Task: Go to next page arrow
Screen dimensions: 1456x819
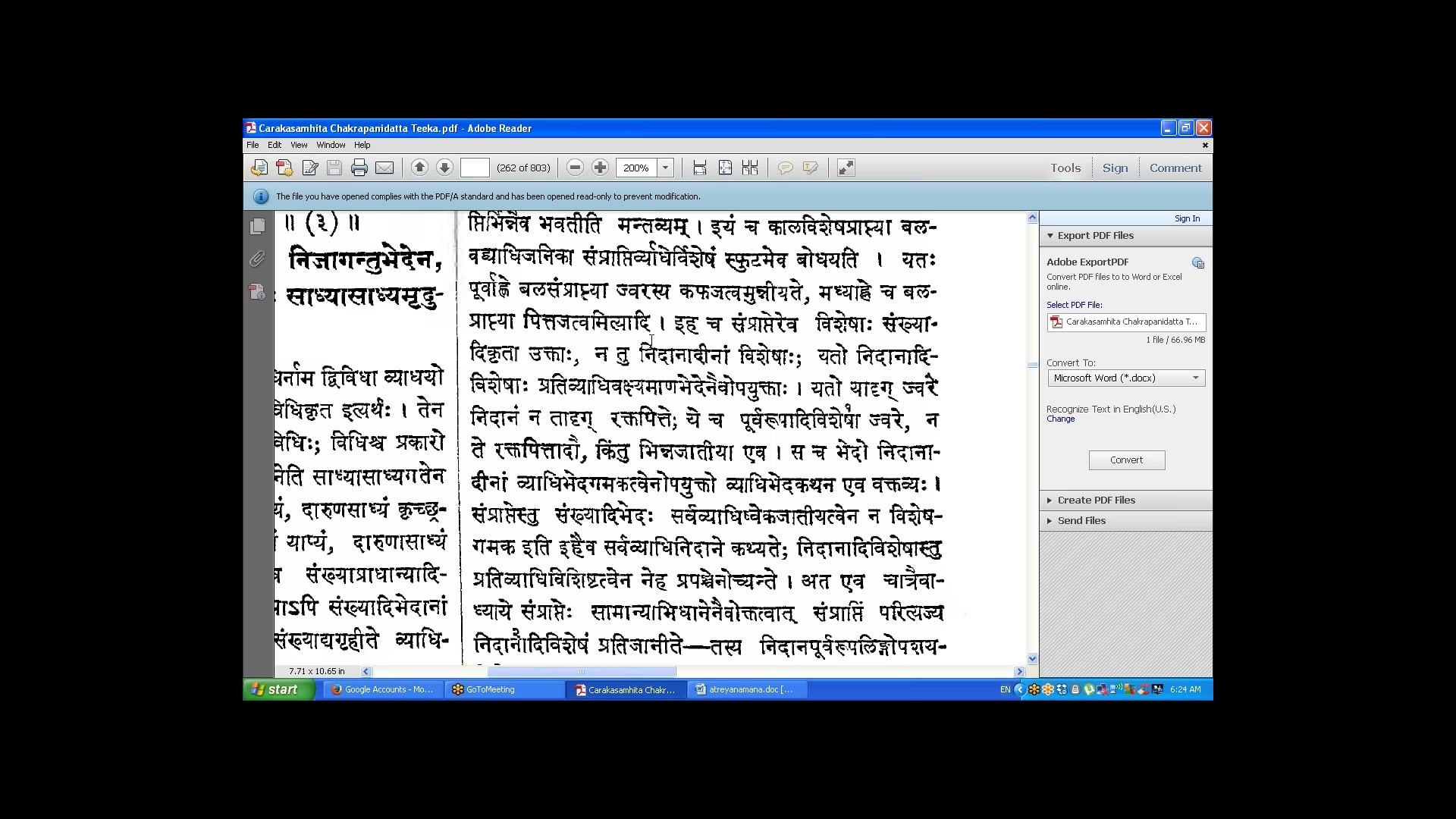Action: (444, 168)
